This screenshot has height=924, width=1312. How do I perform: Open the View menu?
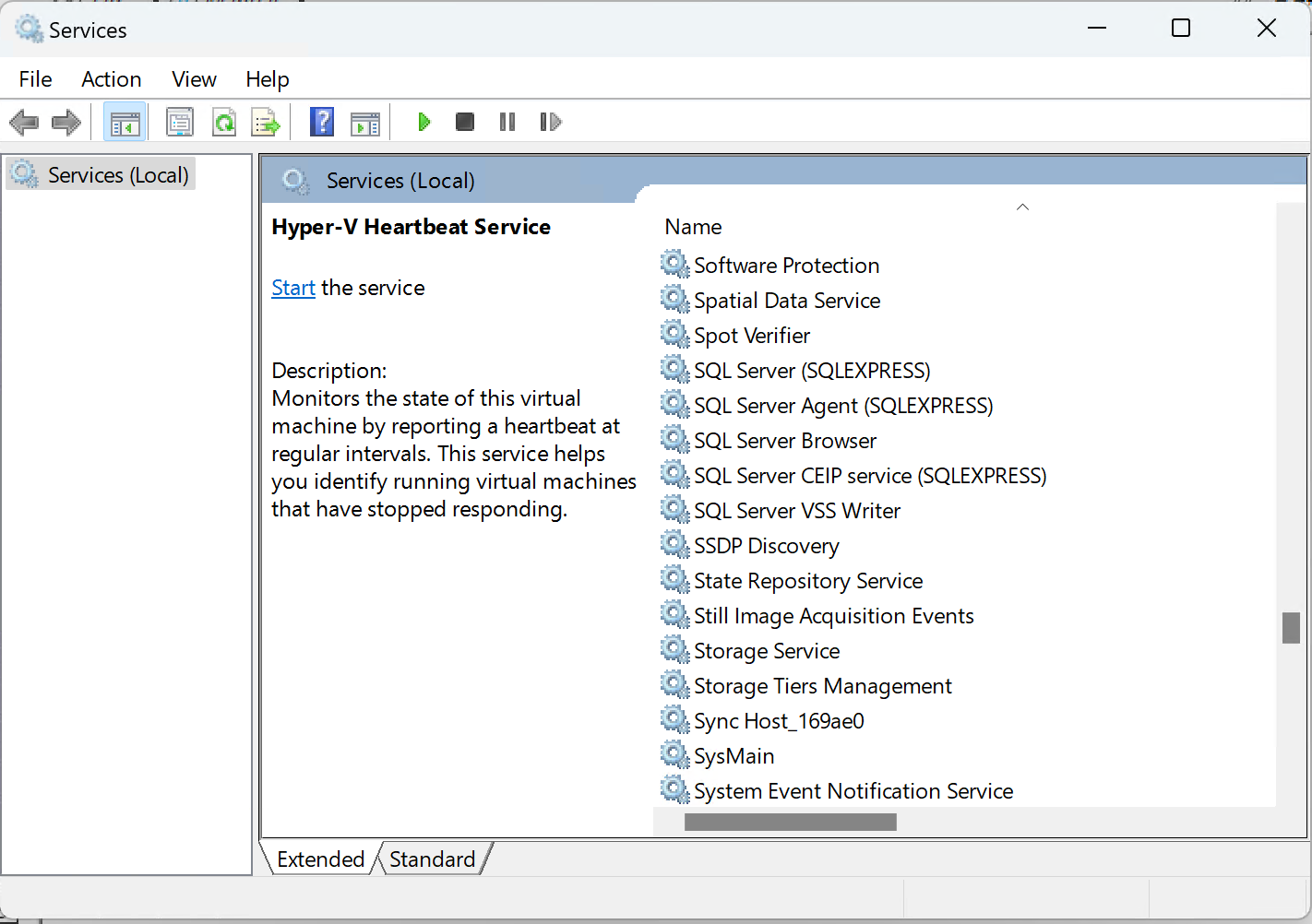pyautogui.click(x=194, y=79)
